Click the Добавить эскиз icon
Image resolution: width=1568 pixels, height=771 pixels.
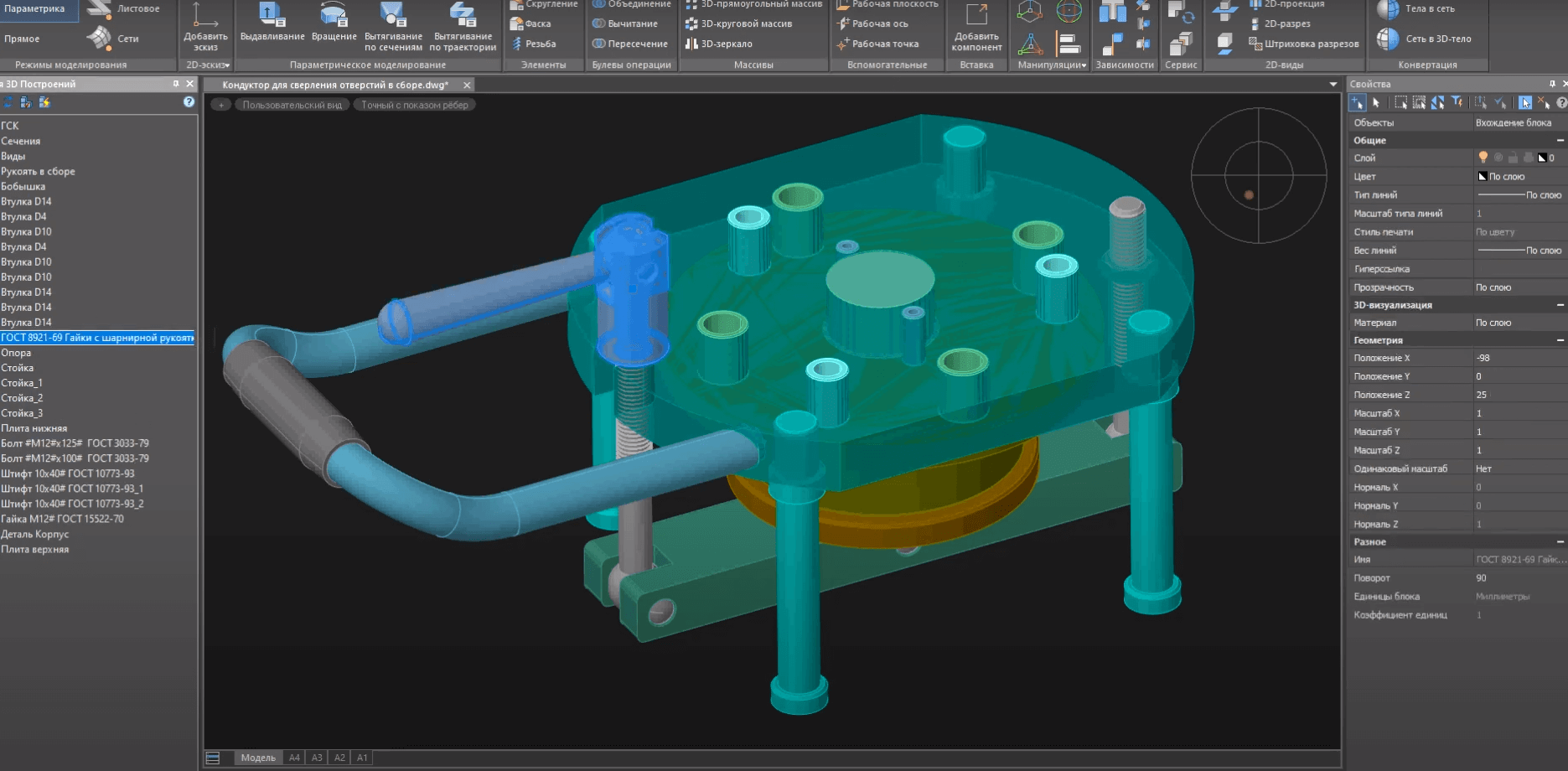pyautogui.click(x=205, y=15)
